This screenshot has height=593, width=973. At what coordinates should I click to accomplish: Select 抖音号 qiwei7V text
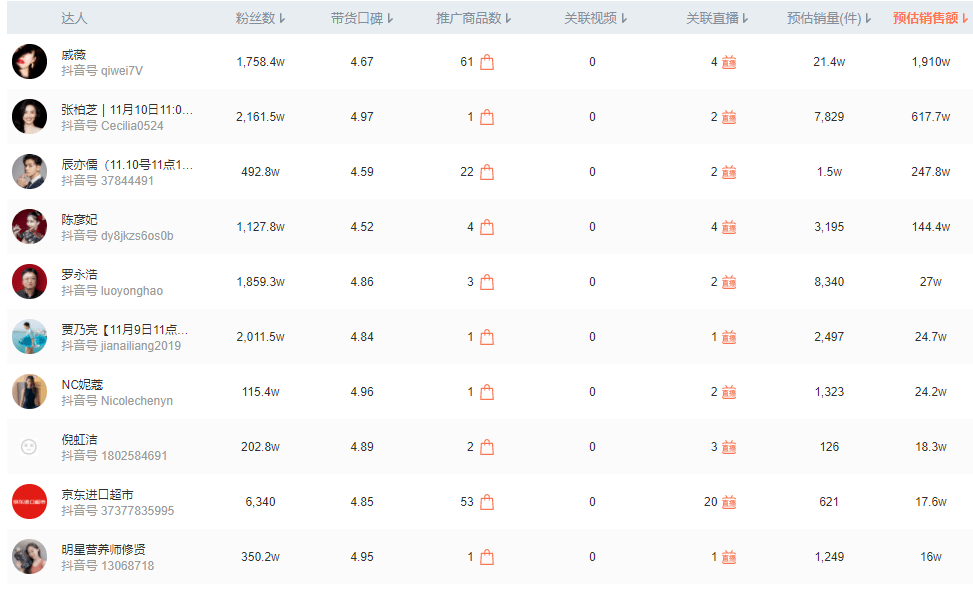[x=102, y=71]
